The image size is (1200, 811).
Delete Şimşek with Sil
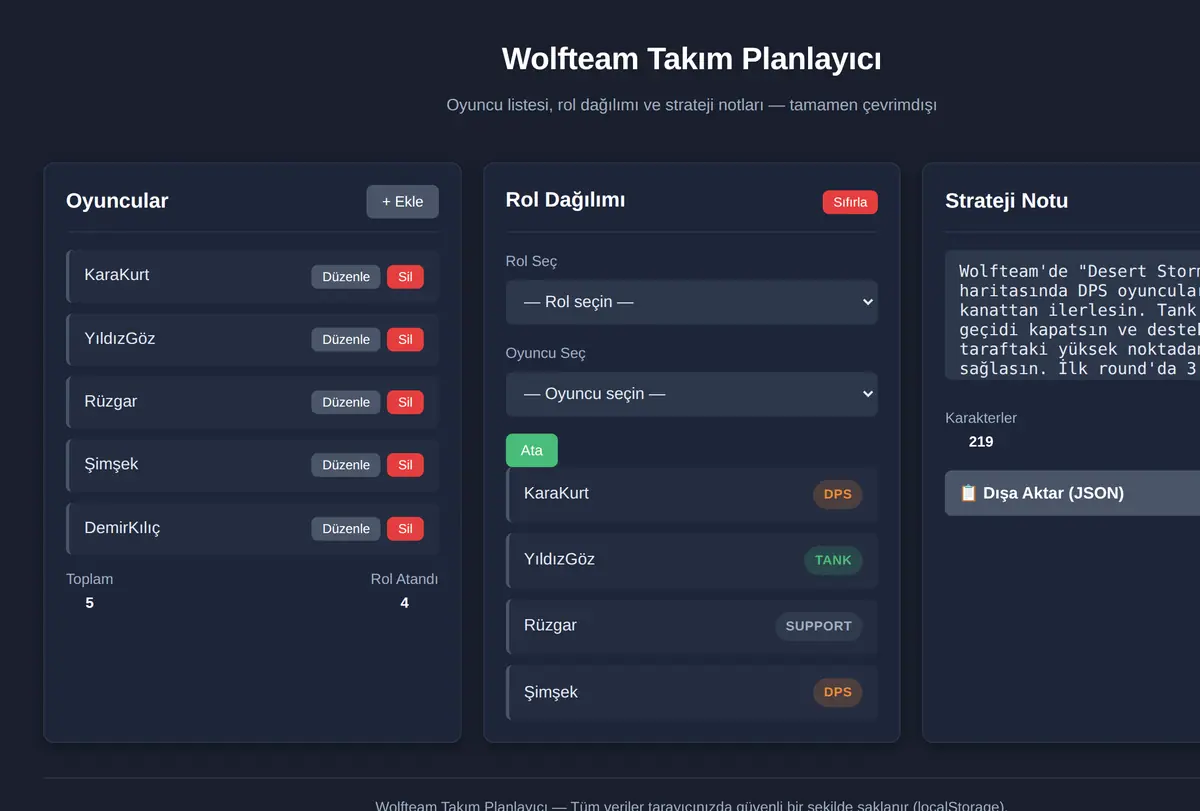405,465
